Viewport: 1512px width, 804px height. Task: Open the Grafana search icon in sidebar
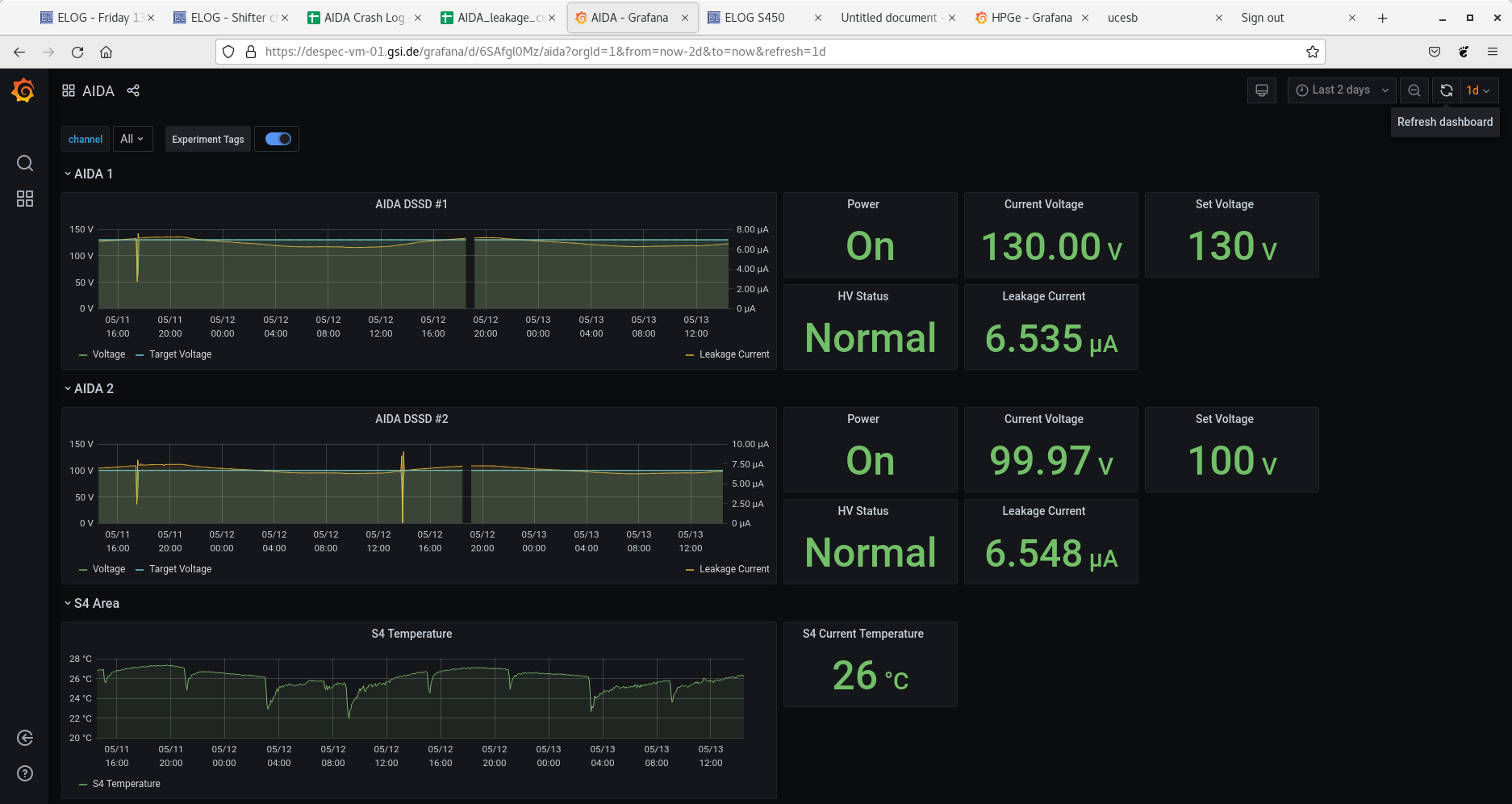[25, 163]
